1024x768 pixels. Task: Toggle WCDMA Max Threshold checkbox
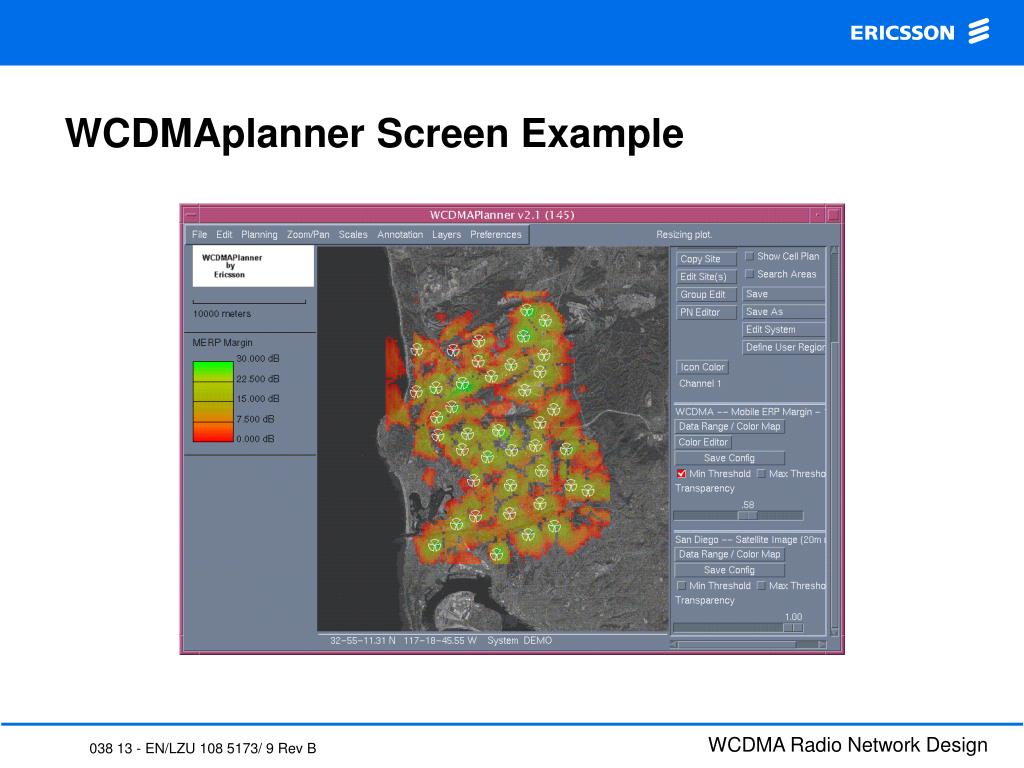[x=761, y=473]
